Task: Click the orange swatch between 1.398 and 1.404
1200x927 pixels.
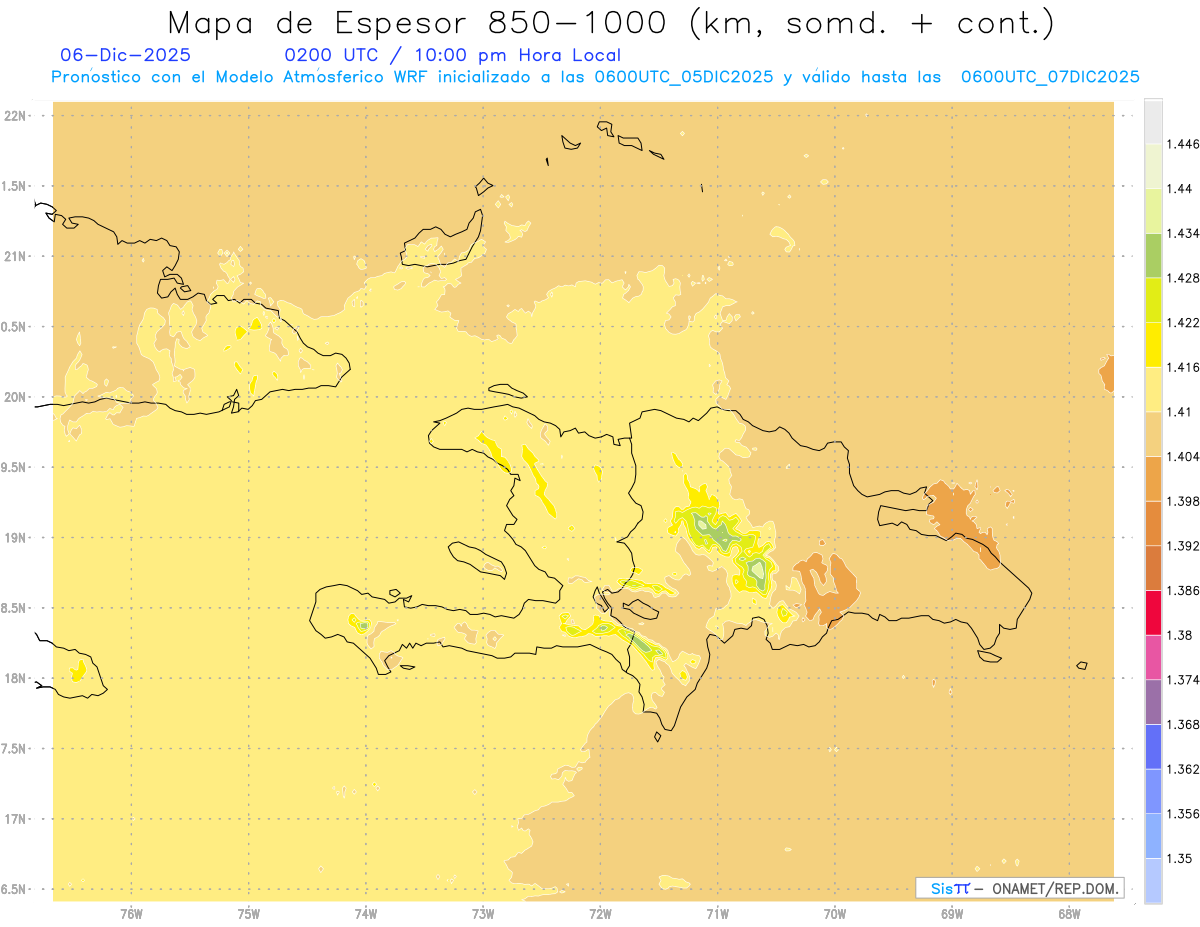Action: [1153, 478]
